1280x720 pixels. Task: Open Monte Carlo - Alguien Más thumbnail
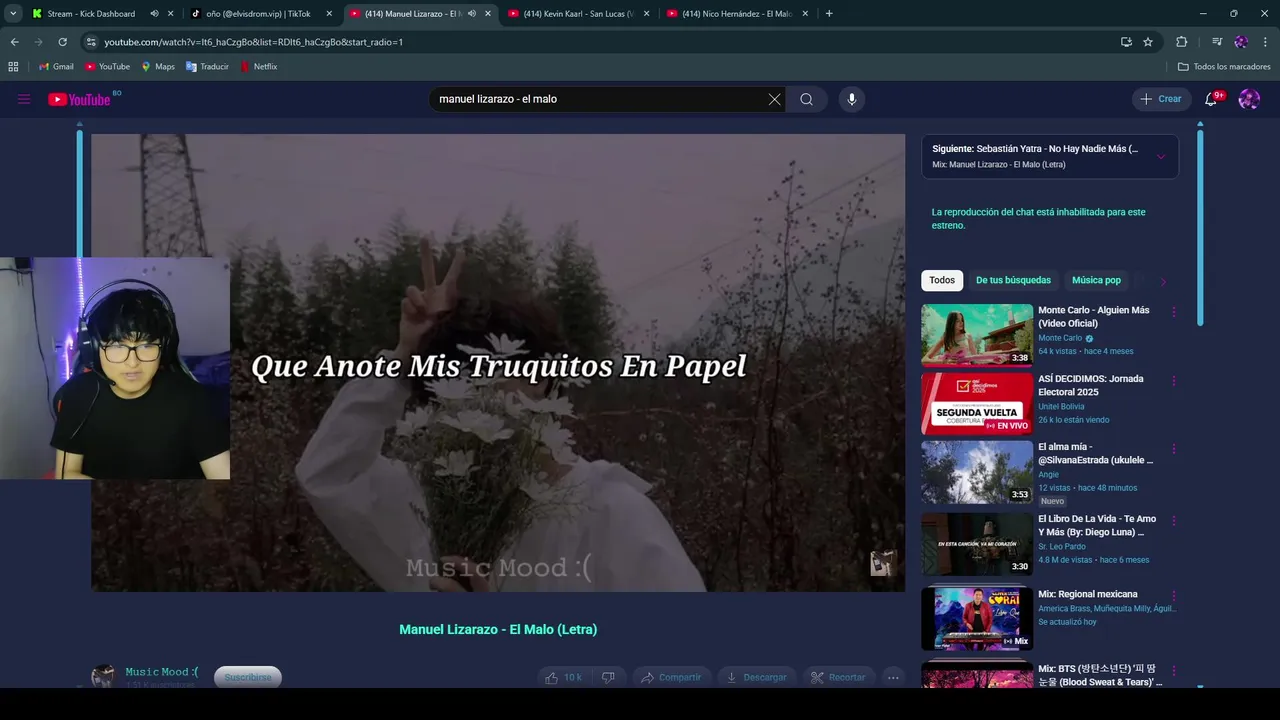(x=977, y=335)
